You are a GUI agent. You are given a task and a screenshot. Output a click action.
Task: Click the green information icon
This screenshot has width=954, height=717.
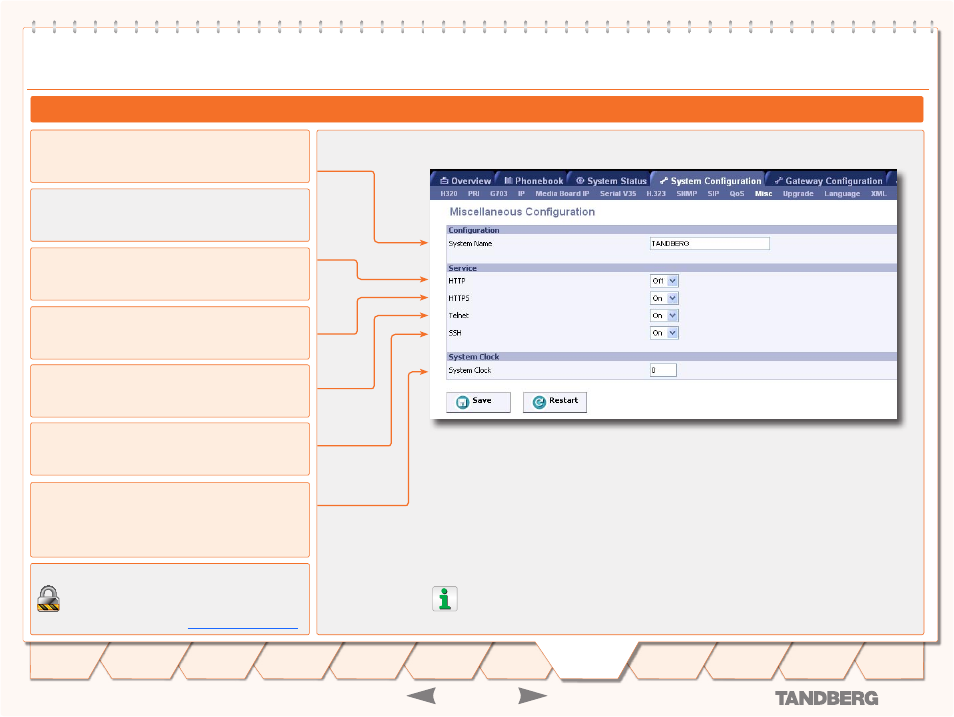tap(445, 599)
